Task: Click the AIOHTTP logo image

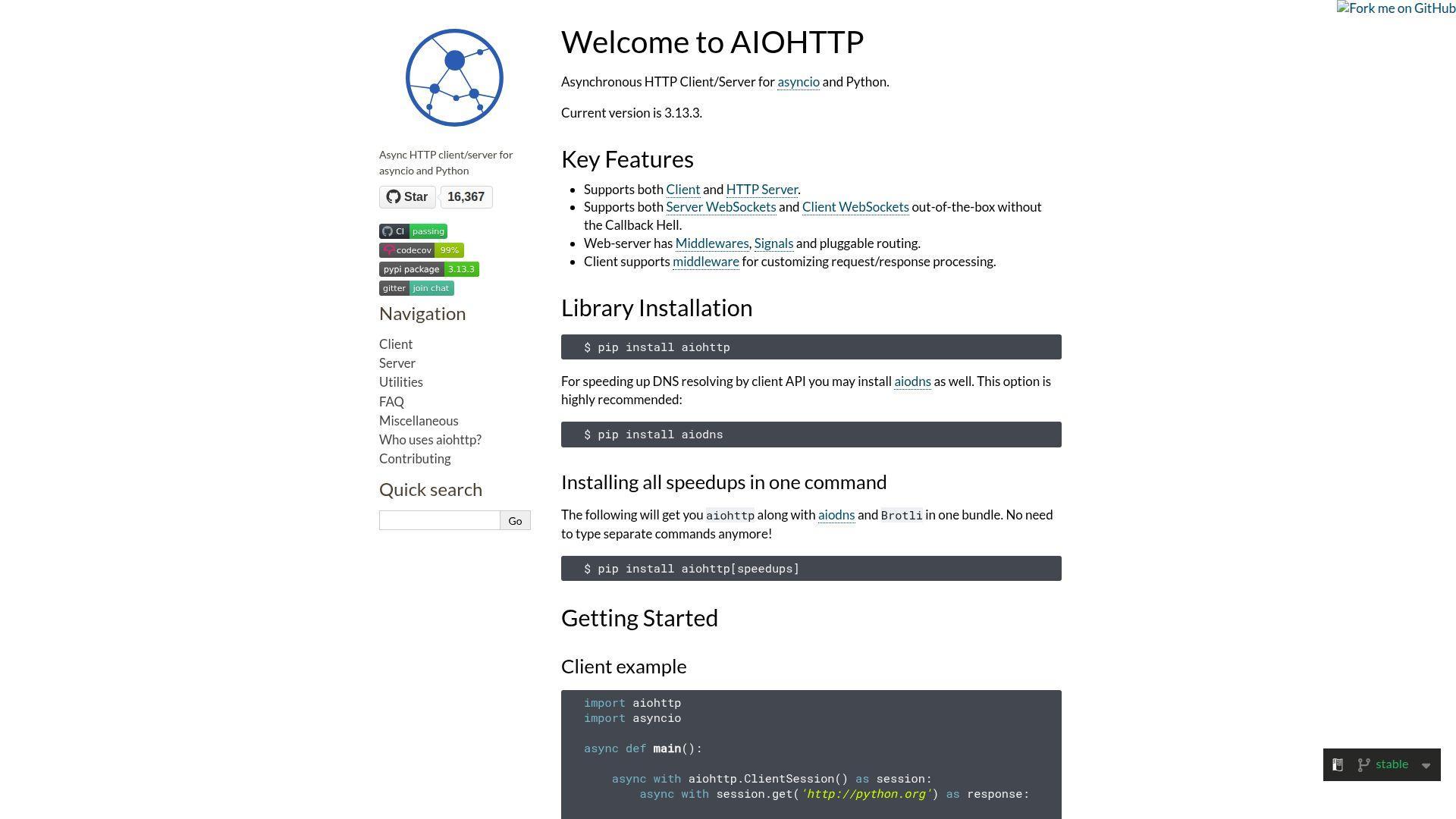Action: [454, 78]
